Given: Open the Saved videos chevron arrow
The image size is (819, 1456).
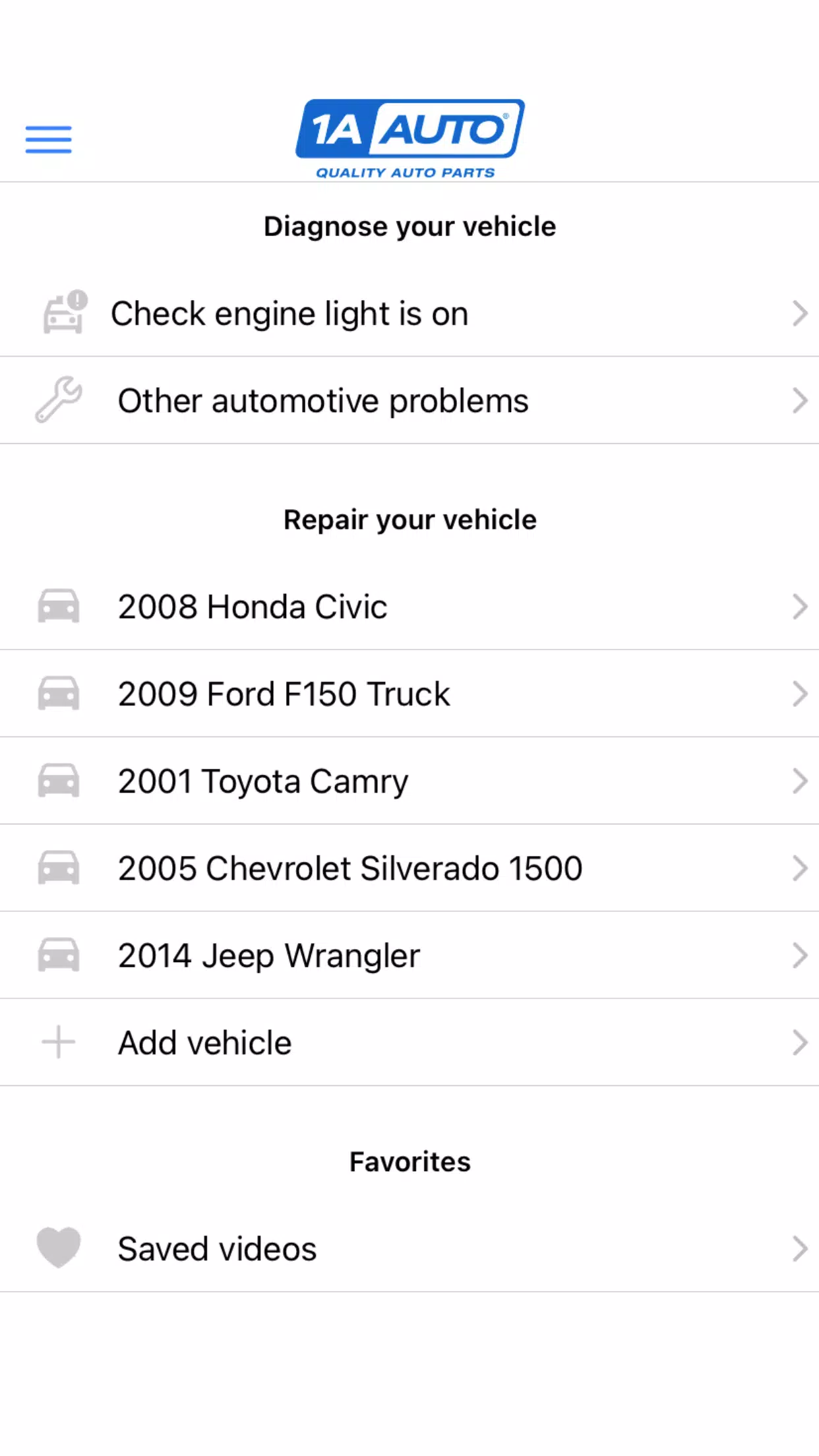Looking at the screenshot, I should tap(799, 1248).
